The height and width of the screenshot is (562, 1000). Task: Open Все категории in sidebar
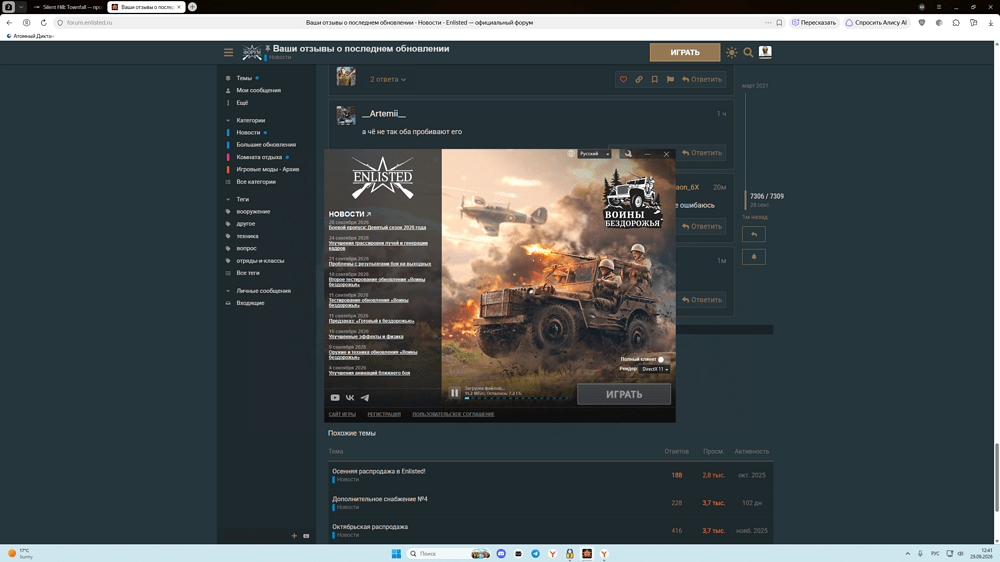pyautogui.click(x=256, y=182)
